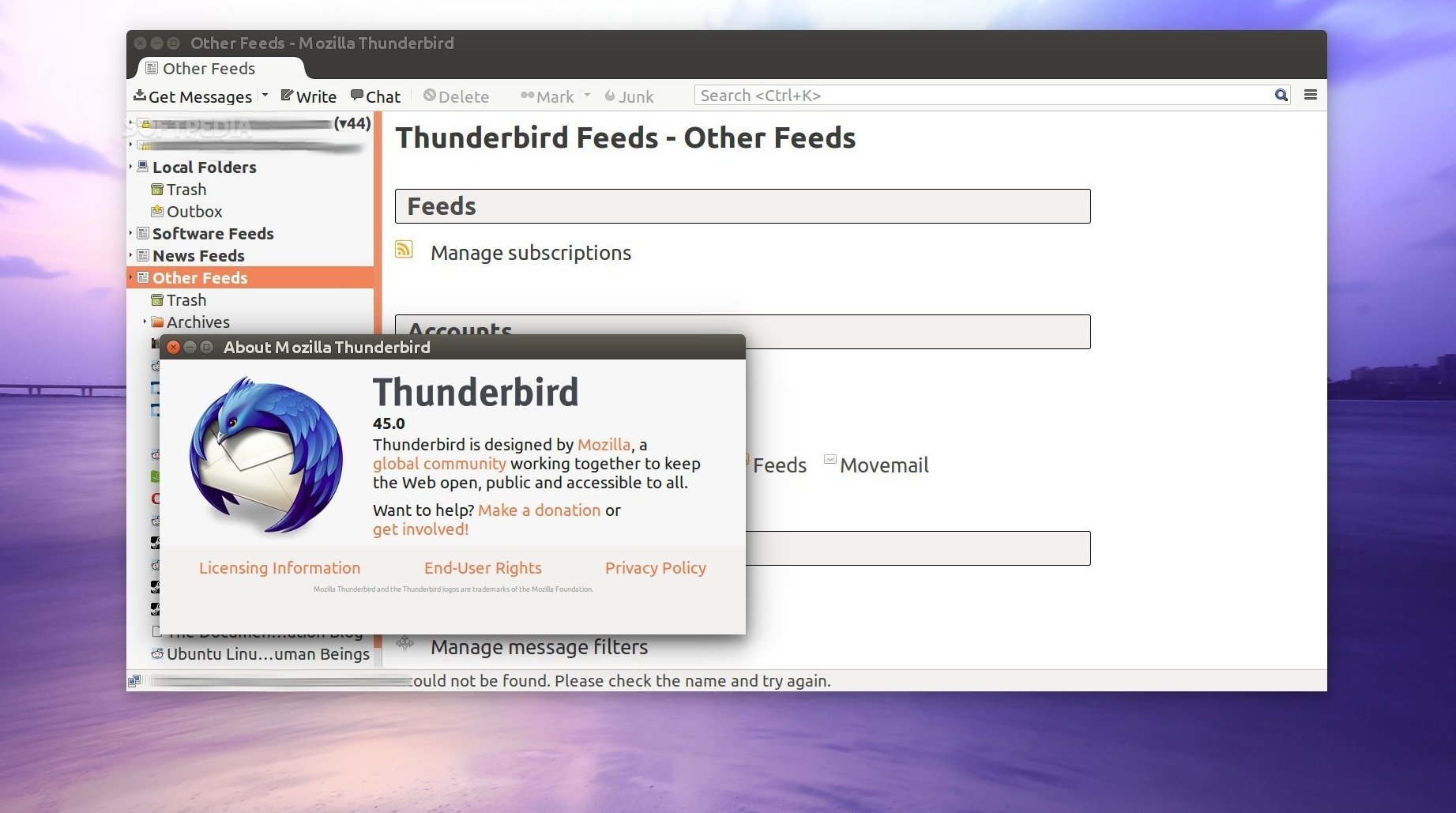Open the Get Messages dropdown arrow
This screenshot has width=1456, height=813.
(x=265, y=96)
